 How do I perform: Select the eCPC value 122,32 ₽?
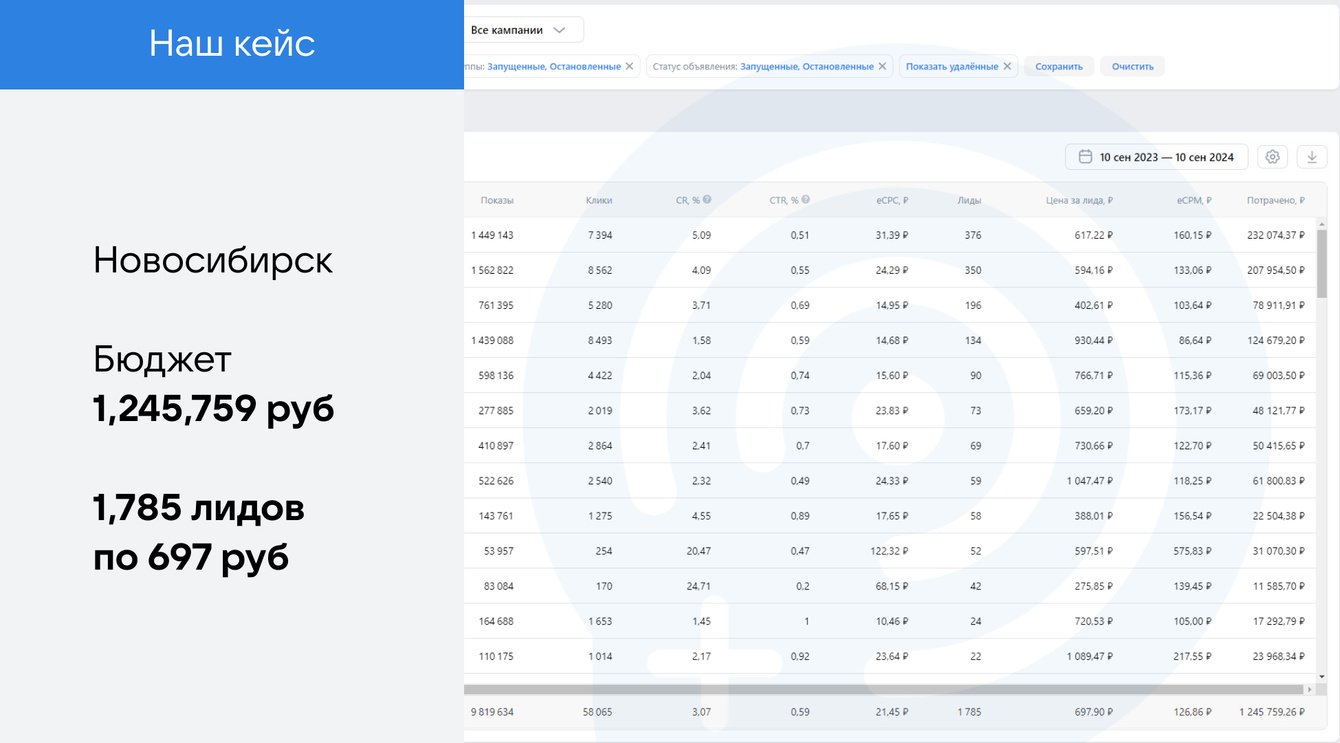(x=889, y=551)
